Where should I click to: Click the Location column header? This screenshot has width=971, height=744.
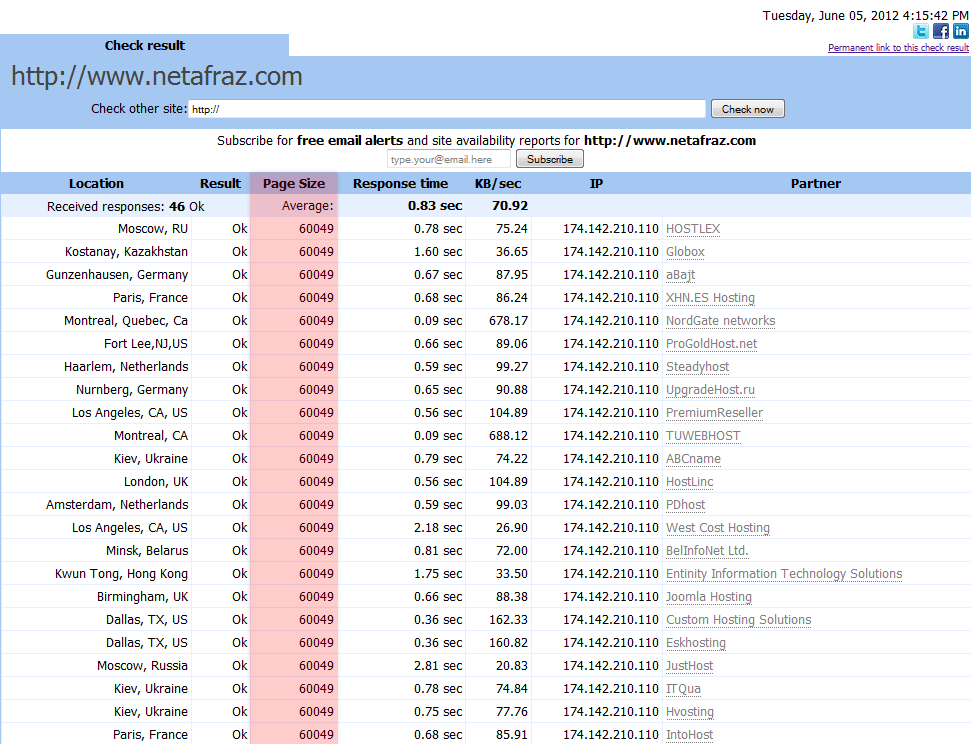point(96,183)
